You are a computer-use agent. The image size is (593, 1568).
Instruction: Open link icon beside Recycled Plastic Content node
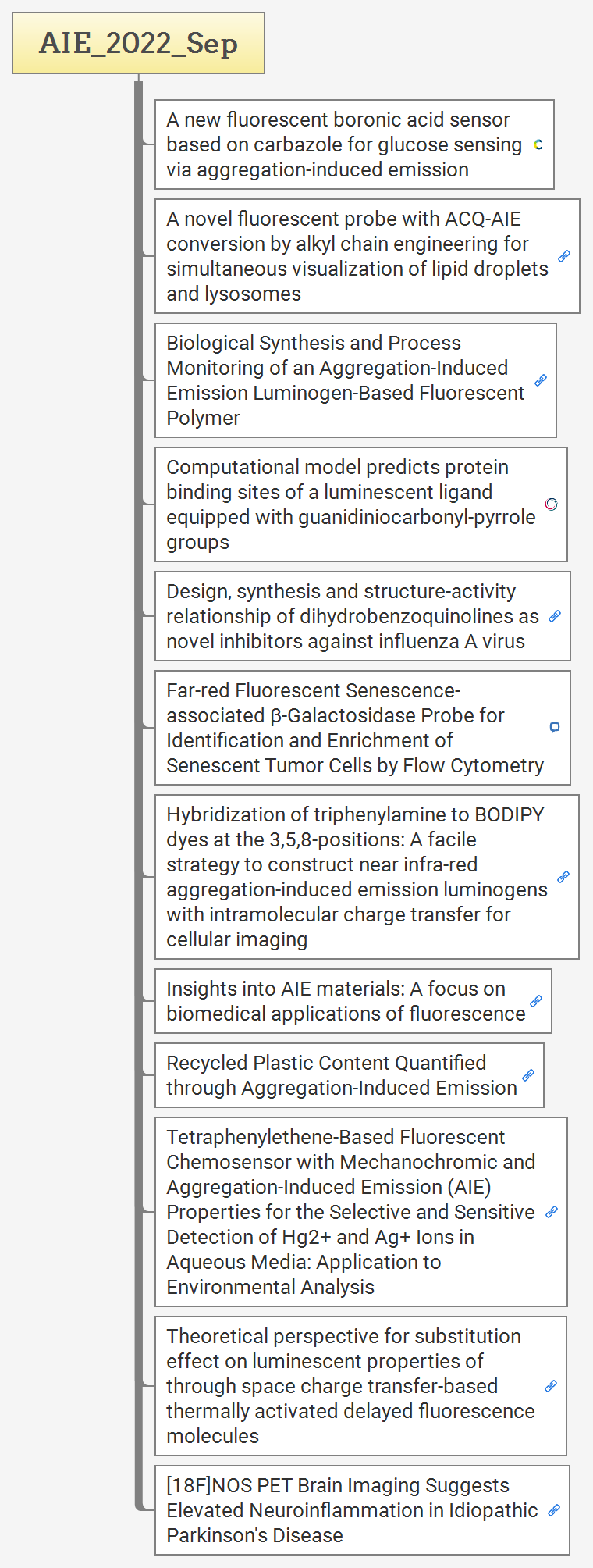coord(527,1075)
